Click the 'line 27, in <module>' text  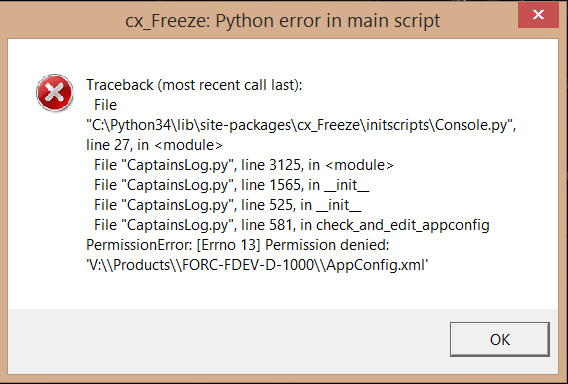[154, 145]
